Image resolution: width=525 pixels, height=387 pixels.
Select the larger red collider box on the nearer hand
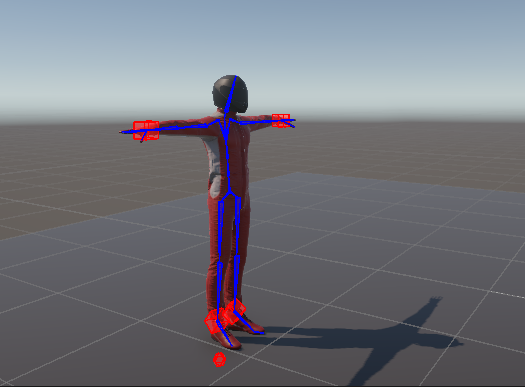[146, 130]
